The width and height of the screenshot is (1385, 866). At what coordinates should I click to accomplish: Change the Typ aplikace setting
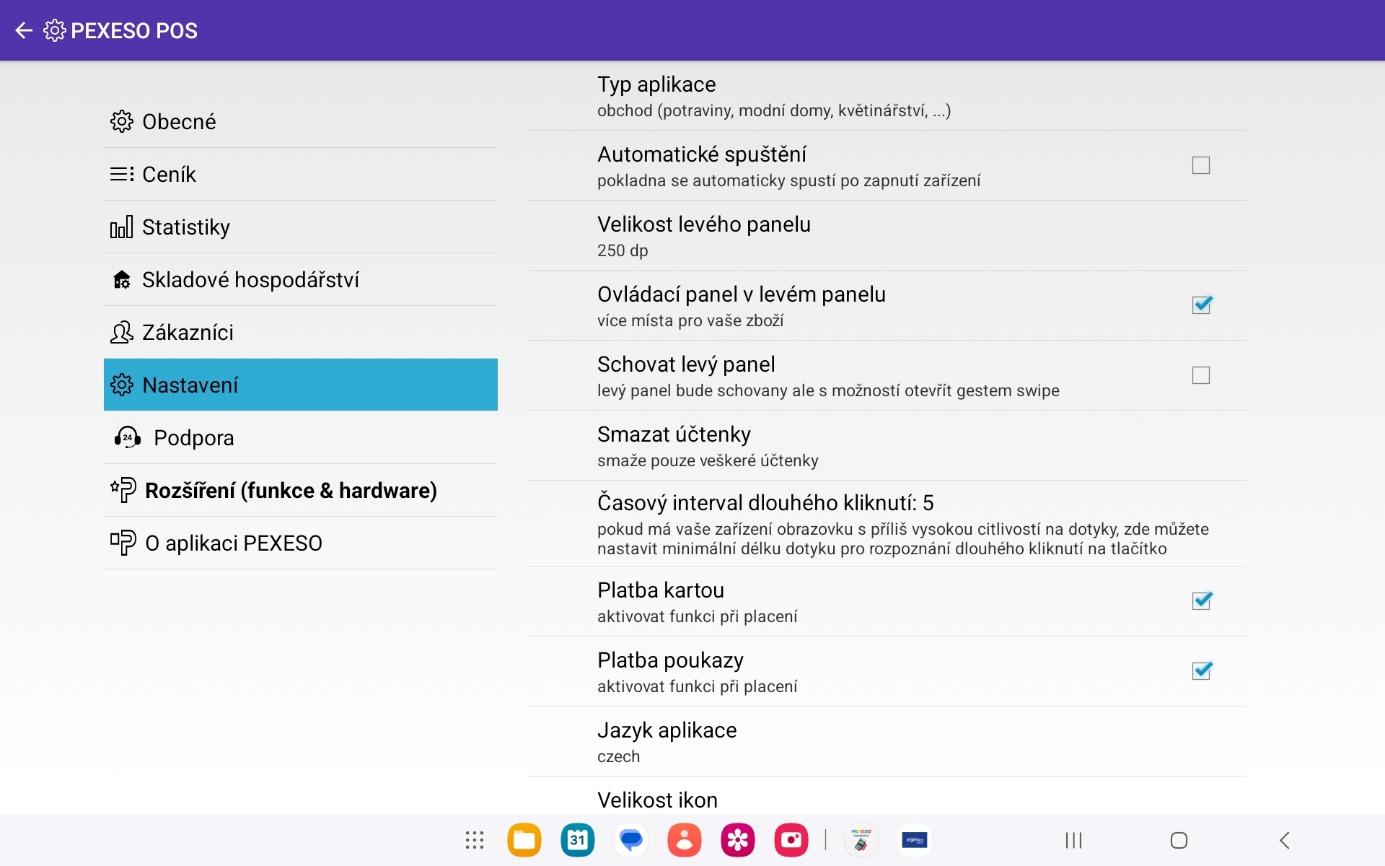pos(887,97)
